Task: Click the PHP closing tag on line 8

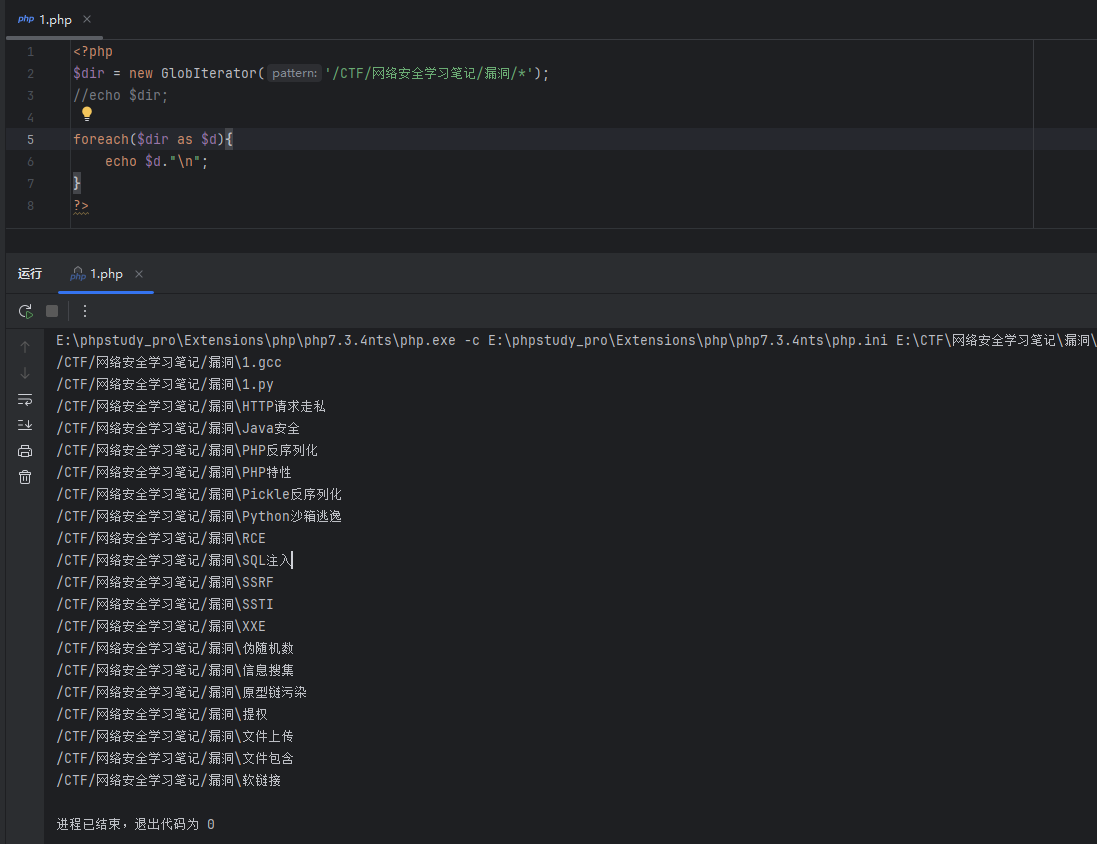Action: (80, 205)
